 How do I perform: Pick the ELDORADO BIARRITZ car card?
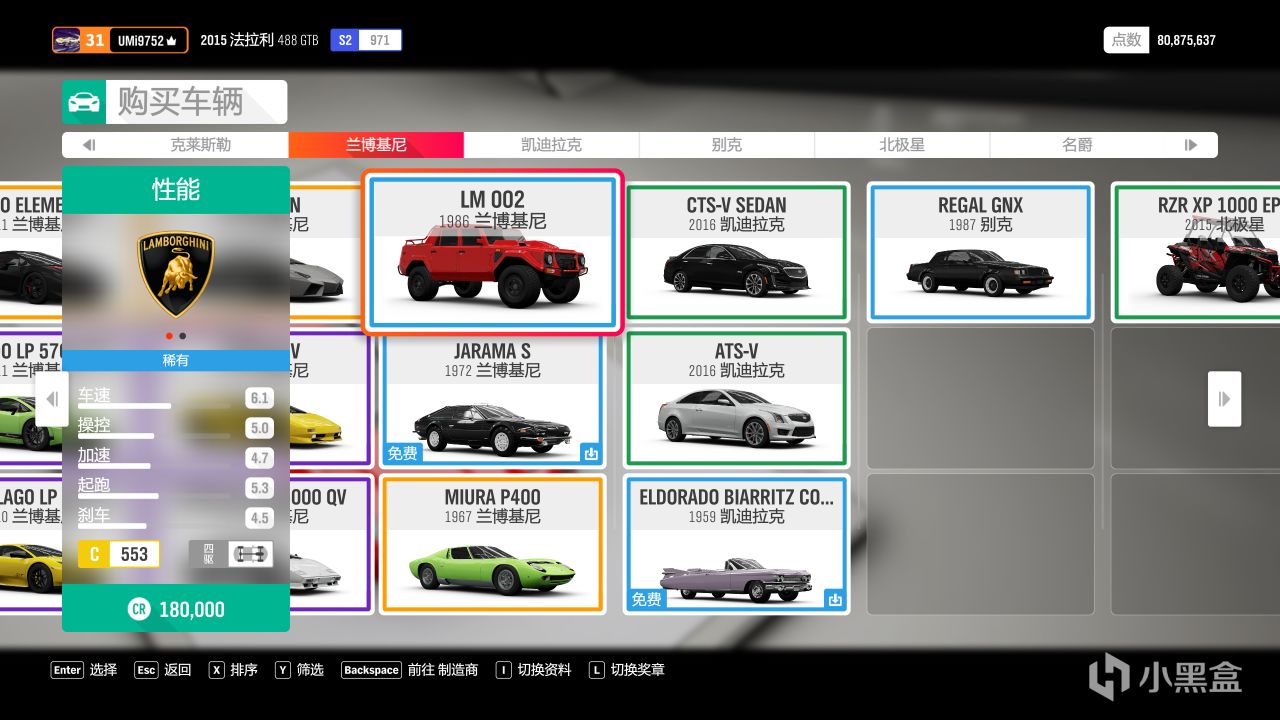point(737,544)
